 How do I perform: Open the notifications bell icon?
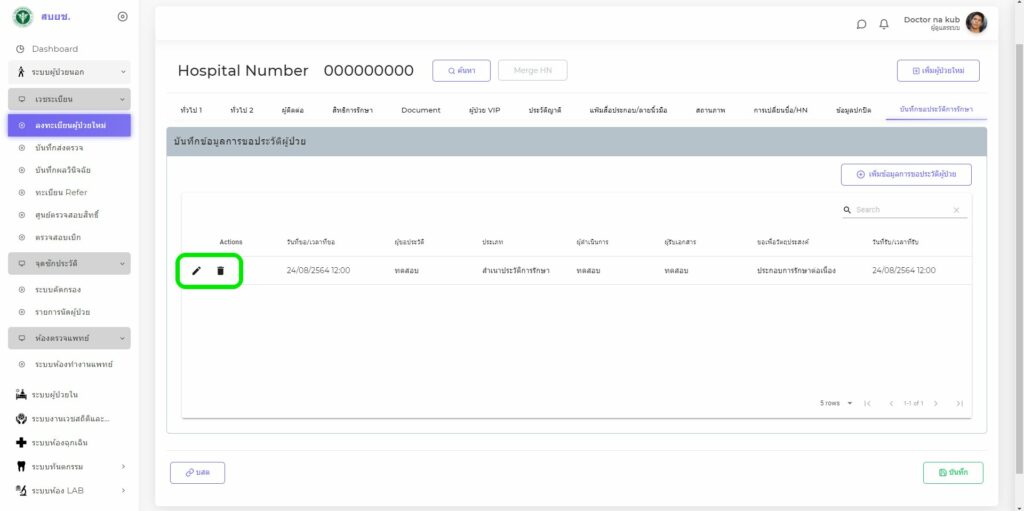click(884, 25)
